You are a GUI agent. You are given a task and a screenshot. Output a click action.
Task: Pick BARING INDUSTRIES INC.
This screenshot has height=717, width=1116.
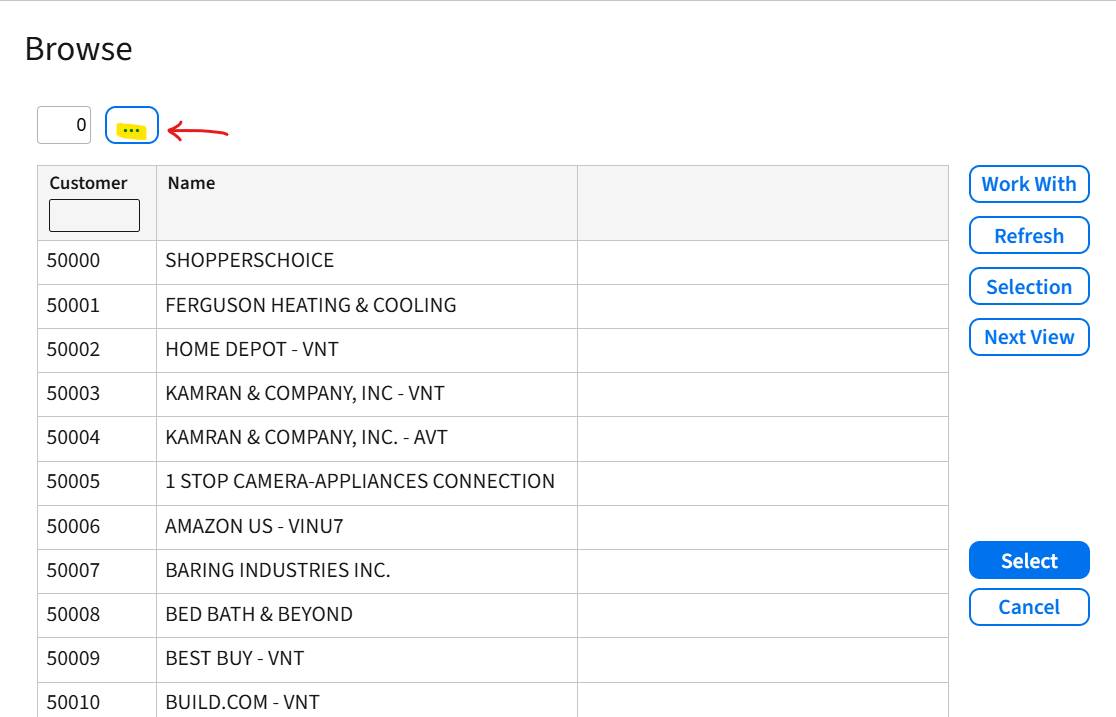(x=278, y=571)
